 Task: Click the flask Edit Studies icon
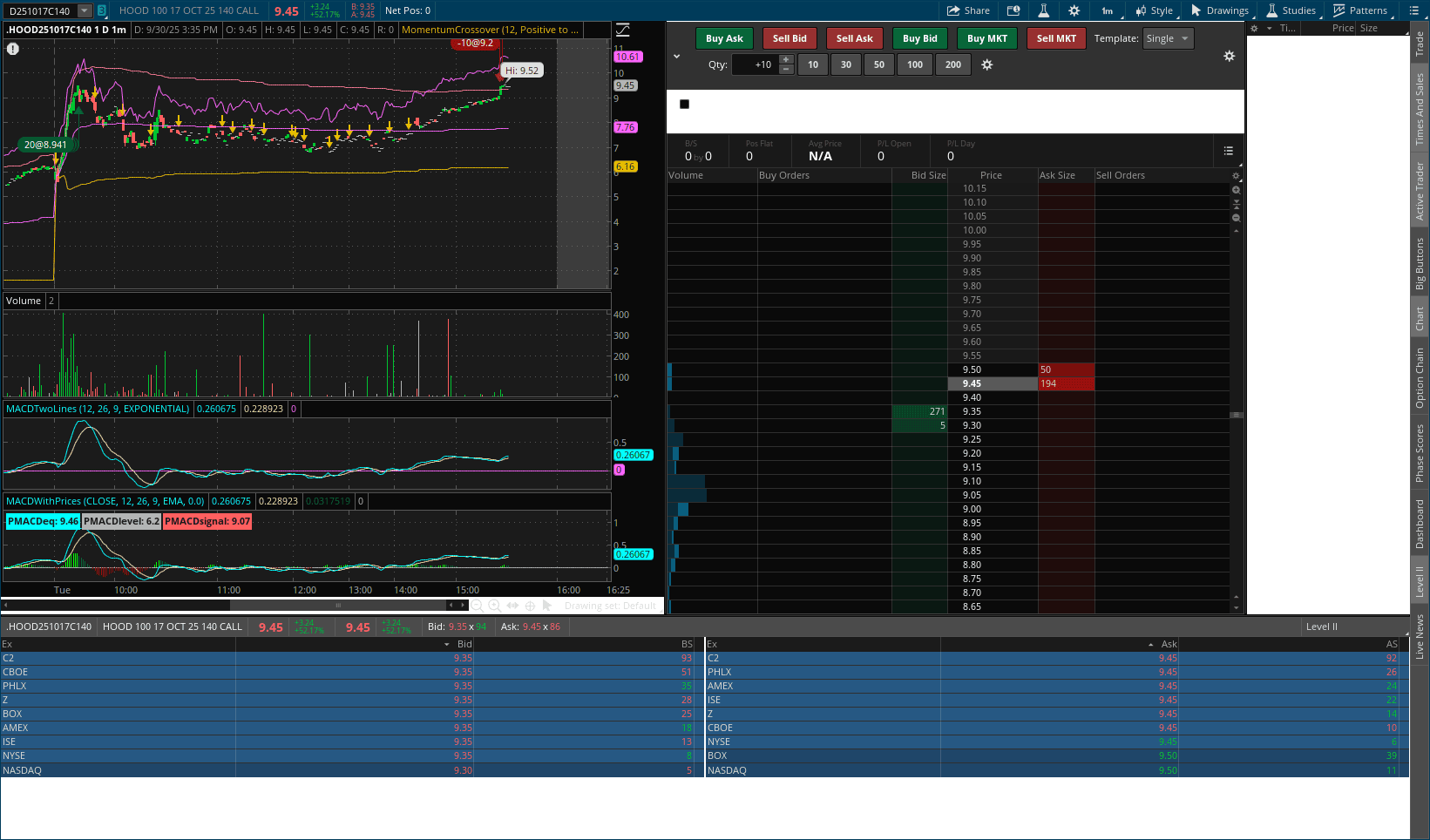point(1043,10)
